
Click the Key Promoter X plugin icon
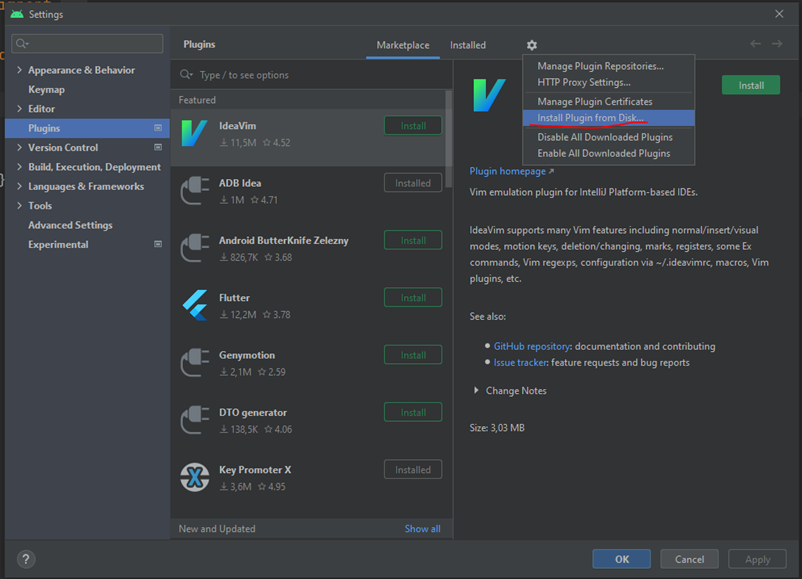[194, 477]
